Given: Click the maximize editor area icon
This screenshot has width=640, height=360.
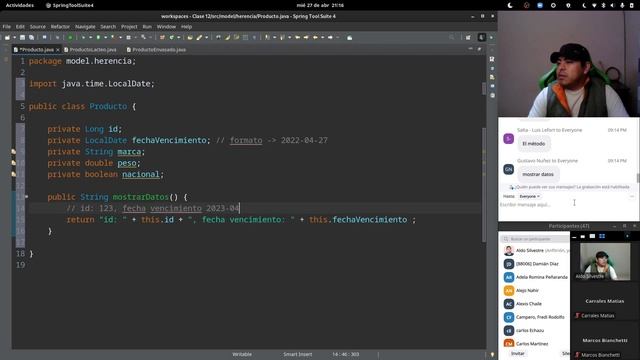Looking at the screenshot, I should point(479,49).
